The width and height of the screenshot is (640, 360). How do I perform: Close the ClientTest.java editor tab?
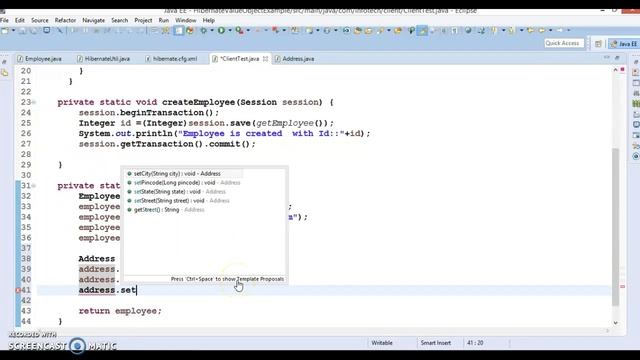[x=265, y=59]
